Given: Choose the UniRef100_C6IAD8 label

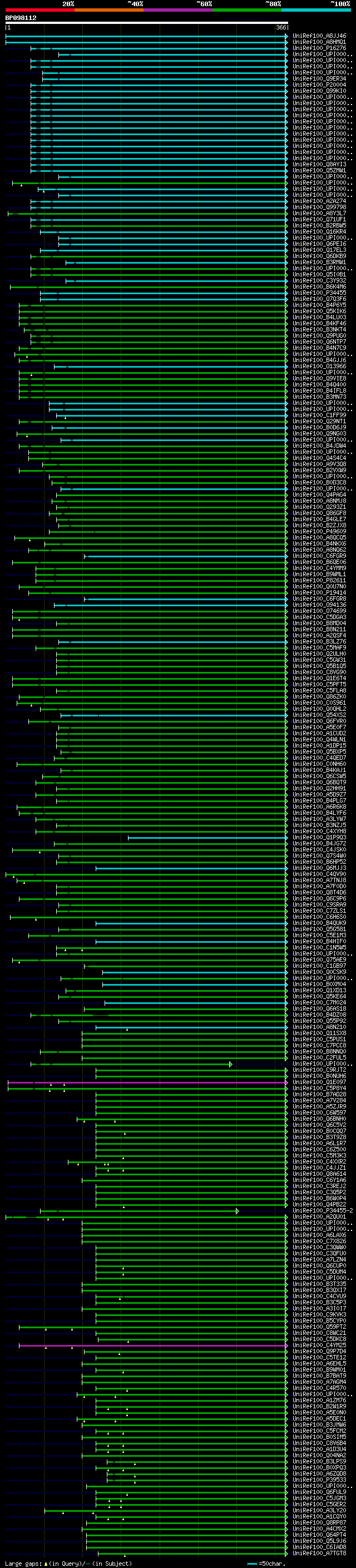Looking at the screenshot, I should [x=319, y=1547].
